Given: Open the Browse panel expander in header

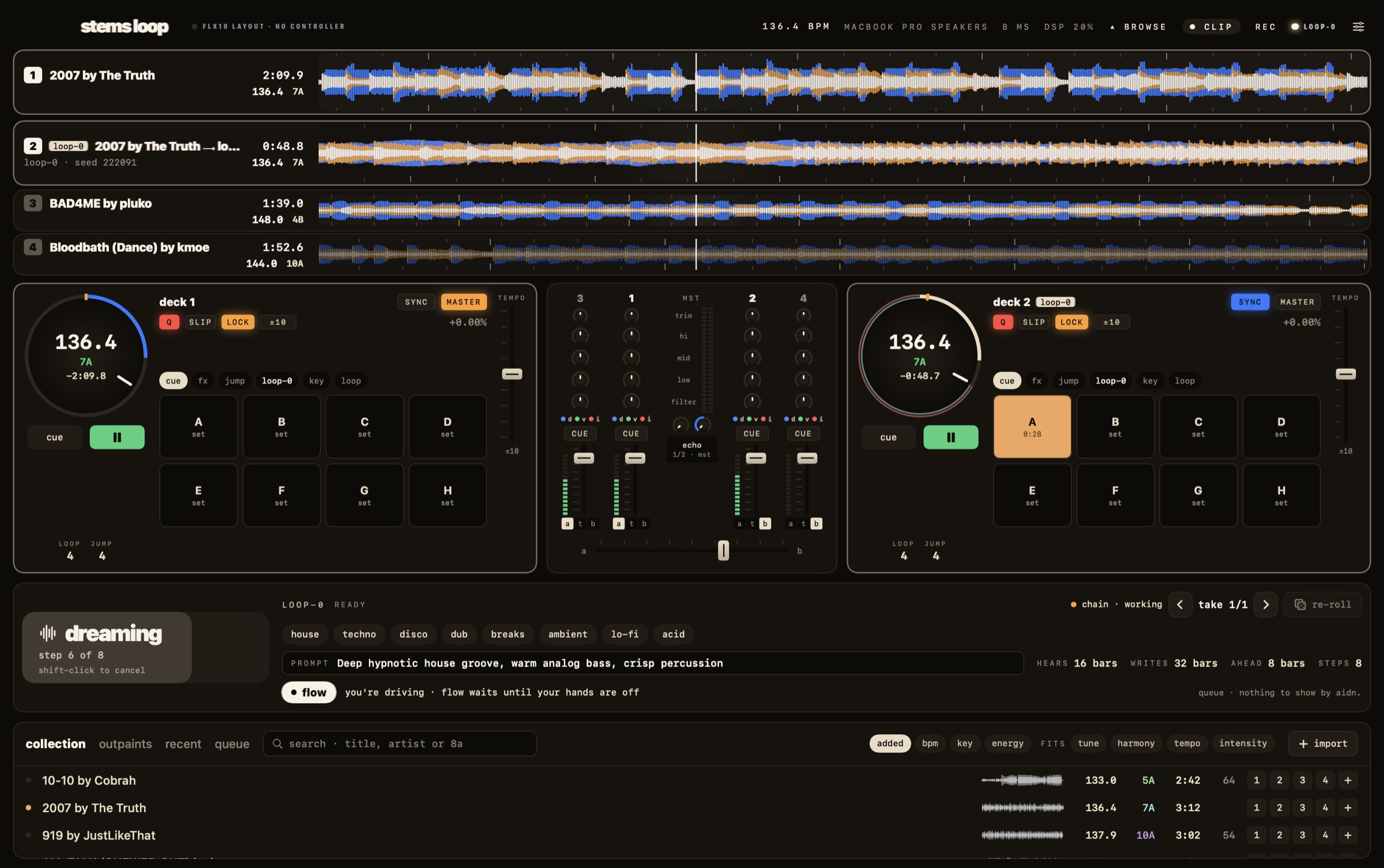Looking at the screenshot, I should point(1138,27).
